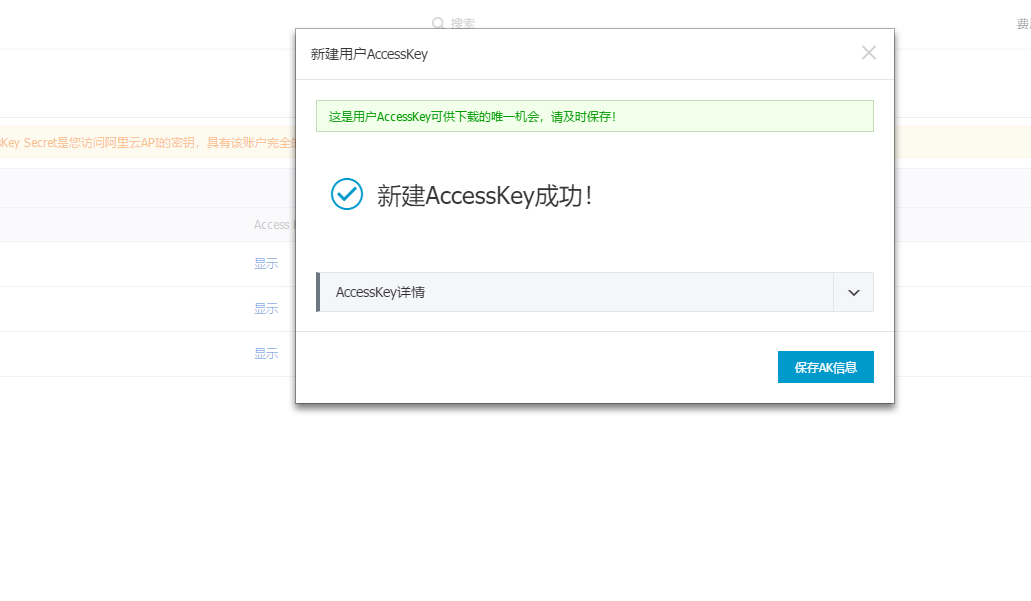The height and width of the screenshot is (601, 1031).
Task: Click the 保存AK信息 button
Action: pos(825,367)
